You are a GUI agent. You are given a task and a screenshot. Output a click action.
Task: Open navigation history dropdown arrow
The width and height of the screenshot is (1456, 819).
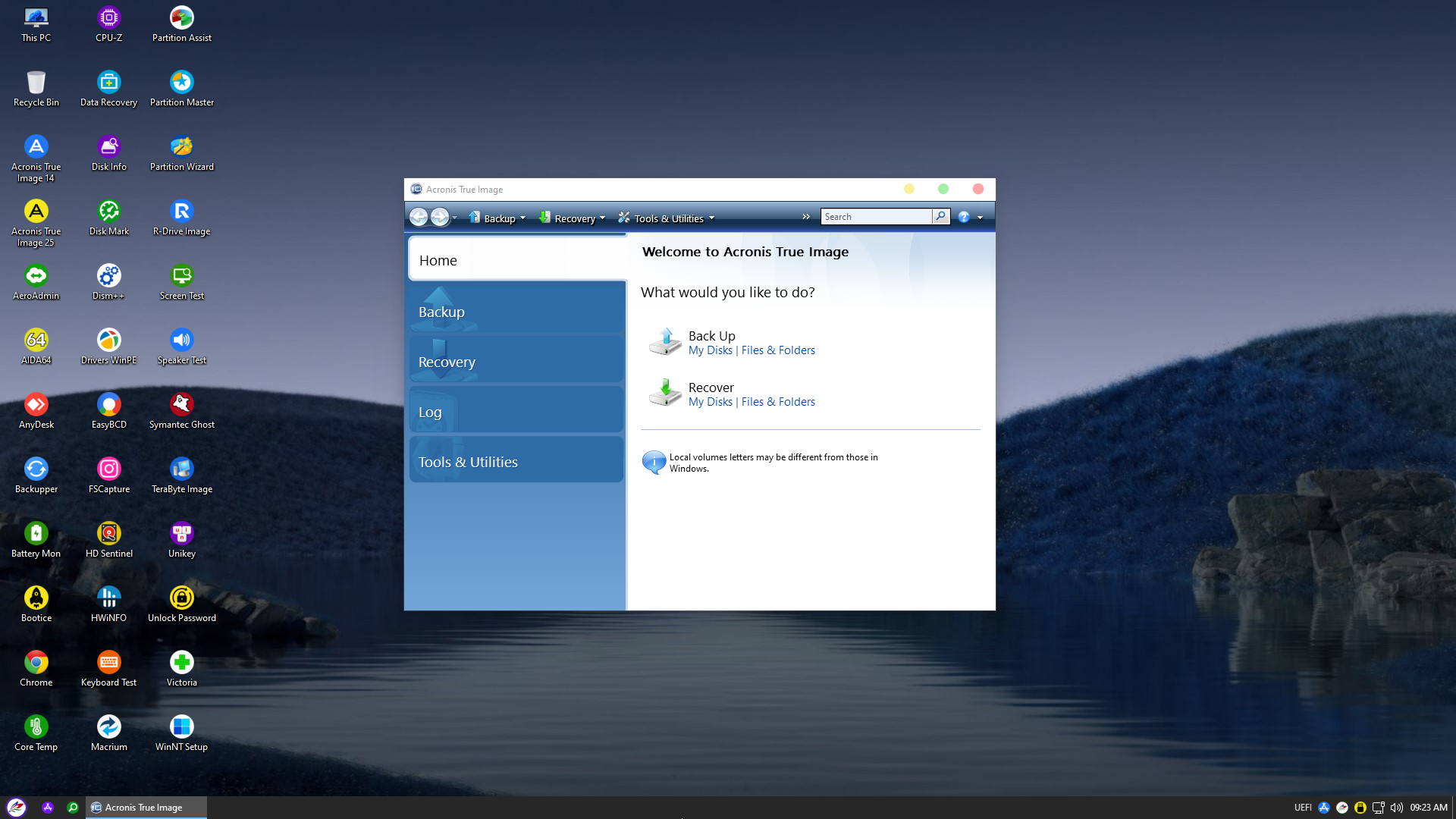(455, 218)
